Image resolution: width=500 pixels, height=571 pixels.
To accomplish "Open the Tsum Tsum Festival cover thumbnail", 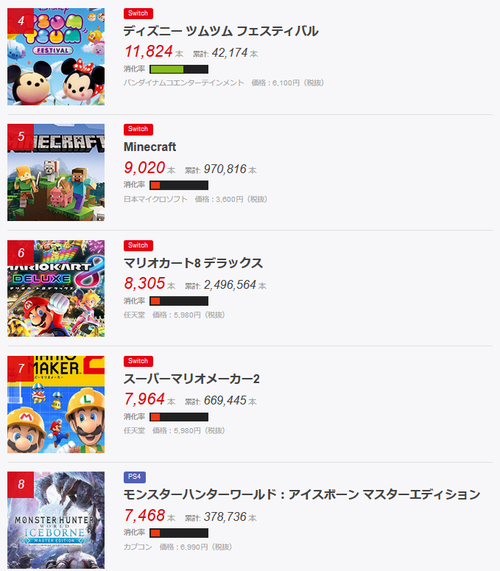I will click(x=56, y=56).
